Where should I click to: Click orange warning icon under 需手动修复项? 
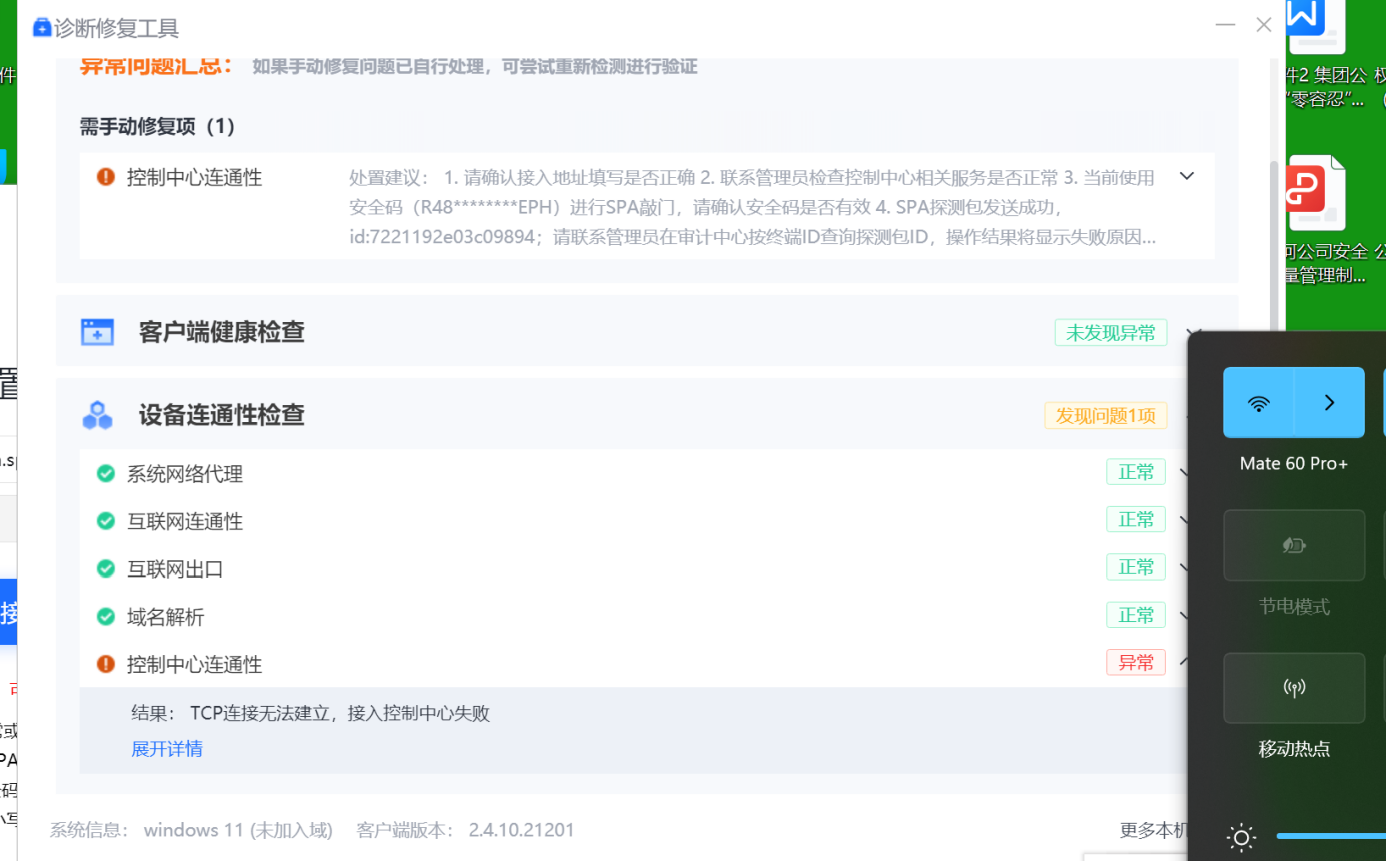click(x=105, y=177)
